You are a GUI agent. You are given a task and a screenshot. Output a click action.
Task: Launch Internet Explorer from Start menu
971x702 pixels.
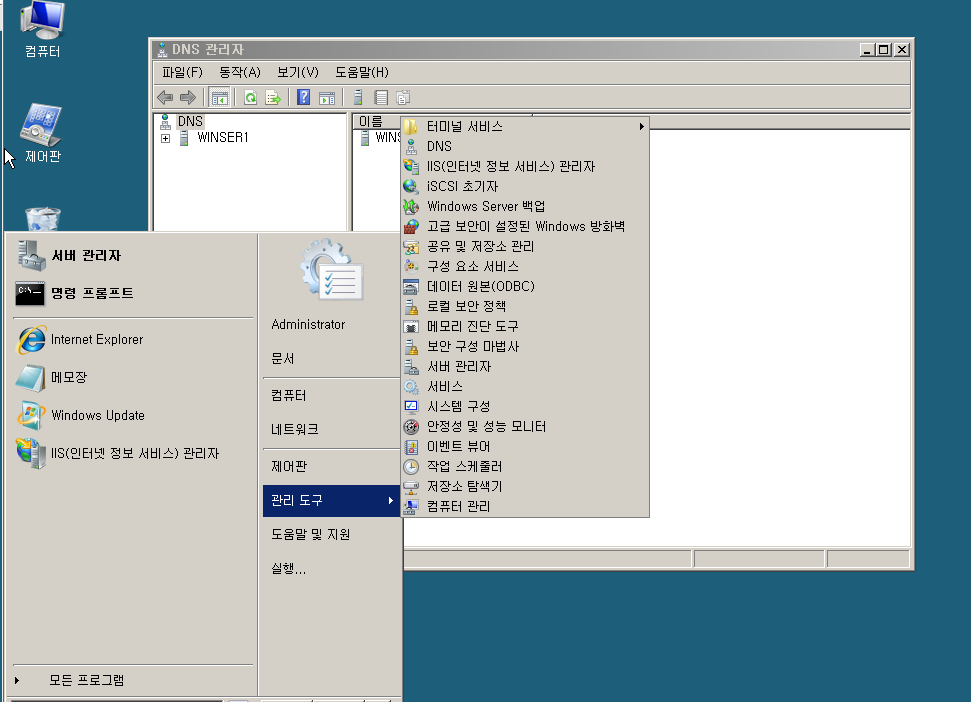tap(133, 339)
